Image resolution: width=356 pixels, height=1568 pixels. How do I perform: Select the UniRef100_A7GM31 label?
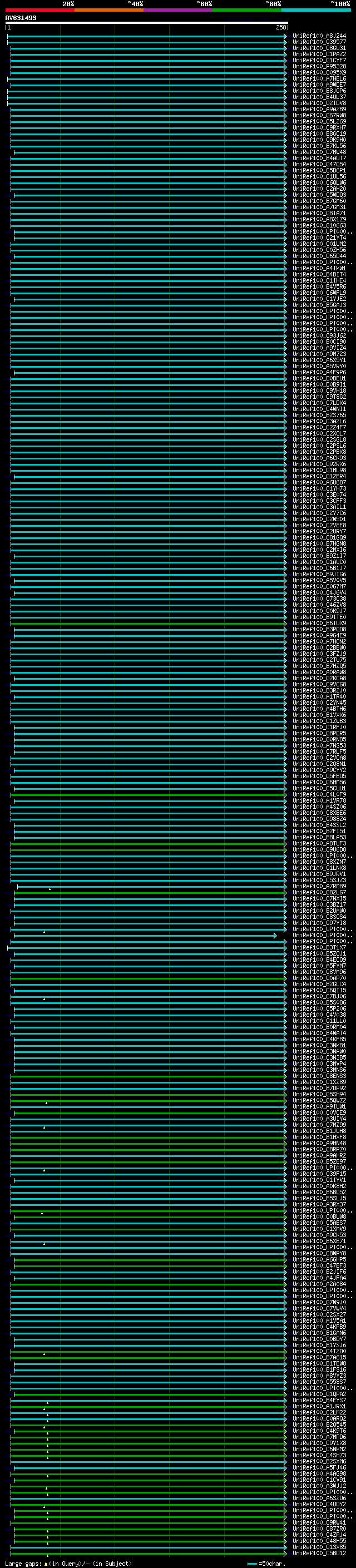click(x=319, y=207)
